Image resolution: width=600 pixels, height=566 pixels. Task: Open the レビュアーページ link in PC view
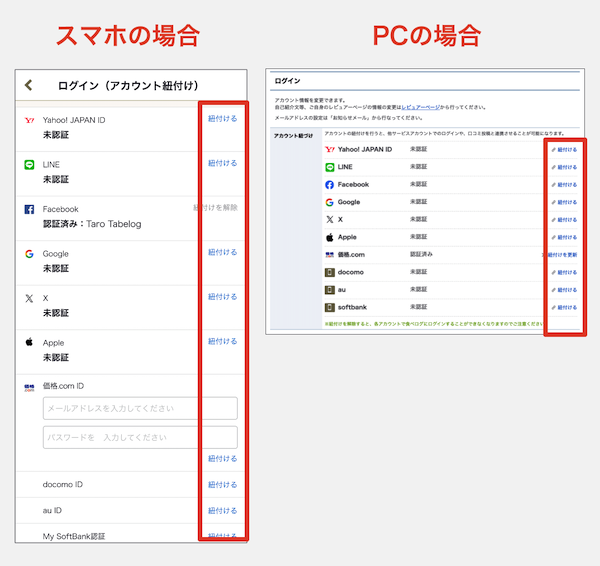[x=419, y=106]
